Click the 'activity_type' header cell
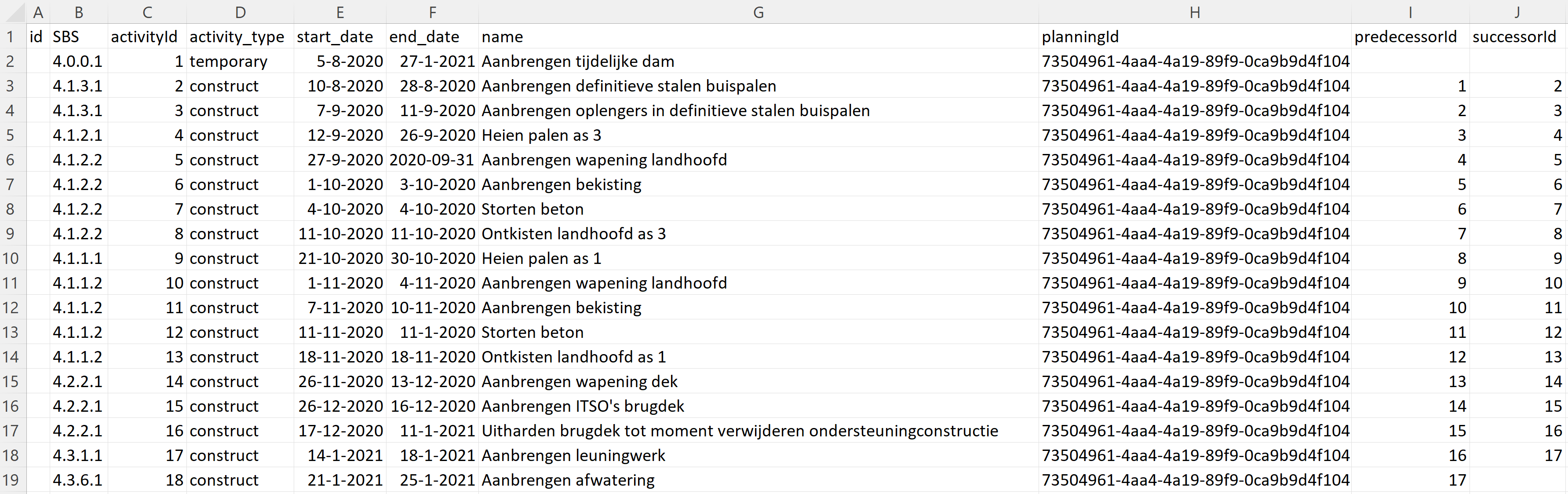 coord(237,37)
